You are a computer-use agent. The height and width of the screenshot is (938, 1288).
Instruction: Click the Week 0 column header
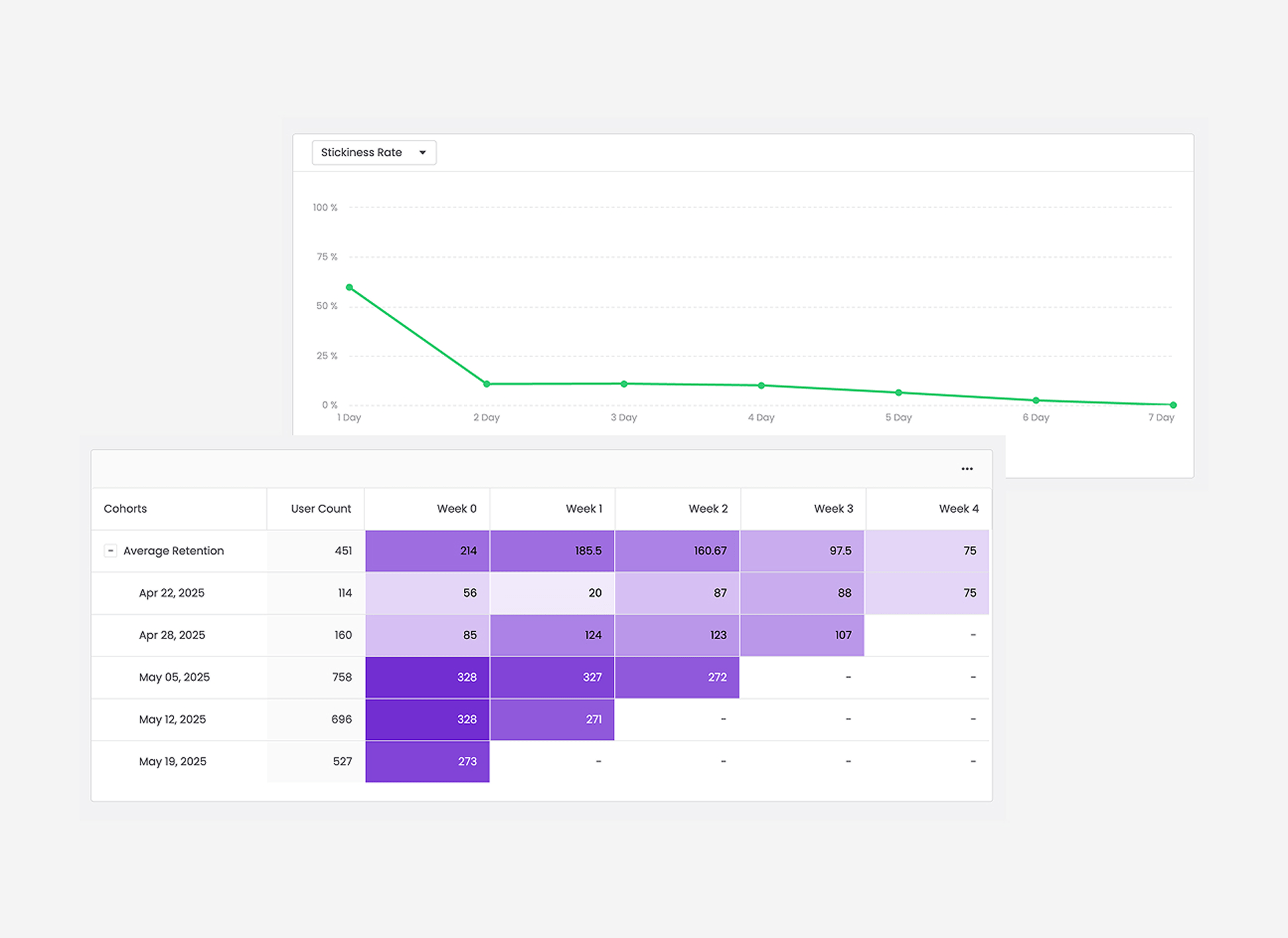point(456,508)
